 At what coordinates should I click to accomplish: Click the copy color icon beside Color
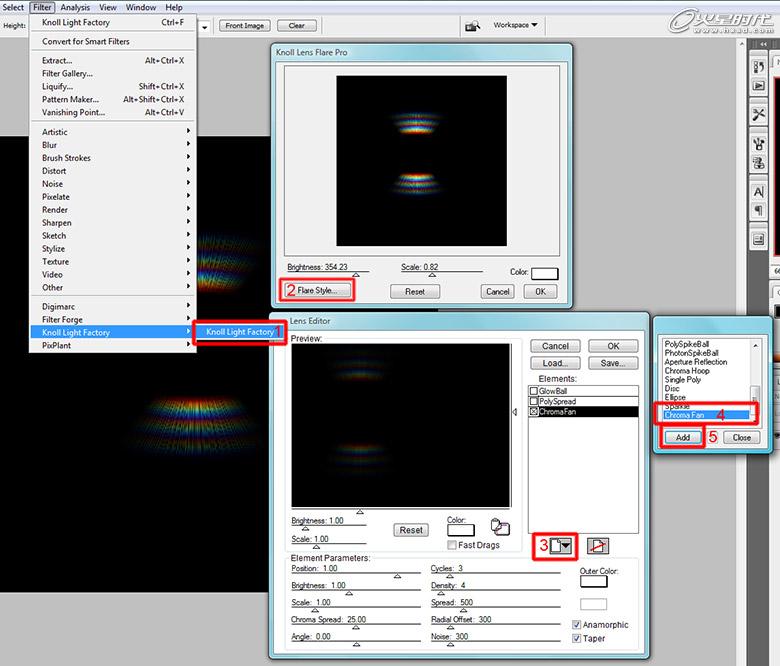(500, 527)
